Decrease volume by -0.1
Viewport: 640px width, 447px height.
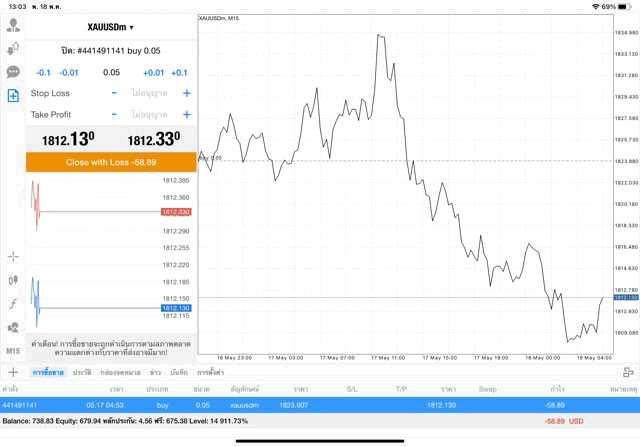(x=43, y=73)
